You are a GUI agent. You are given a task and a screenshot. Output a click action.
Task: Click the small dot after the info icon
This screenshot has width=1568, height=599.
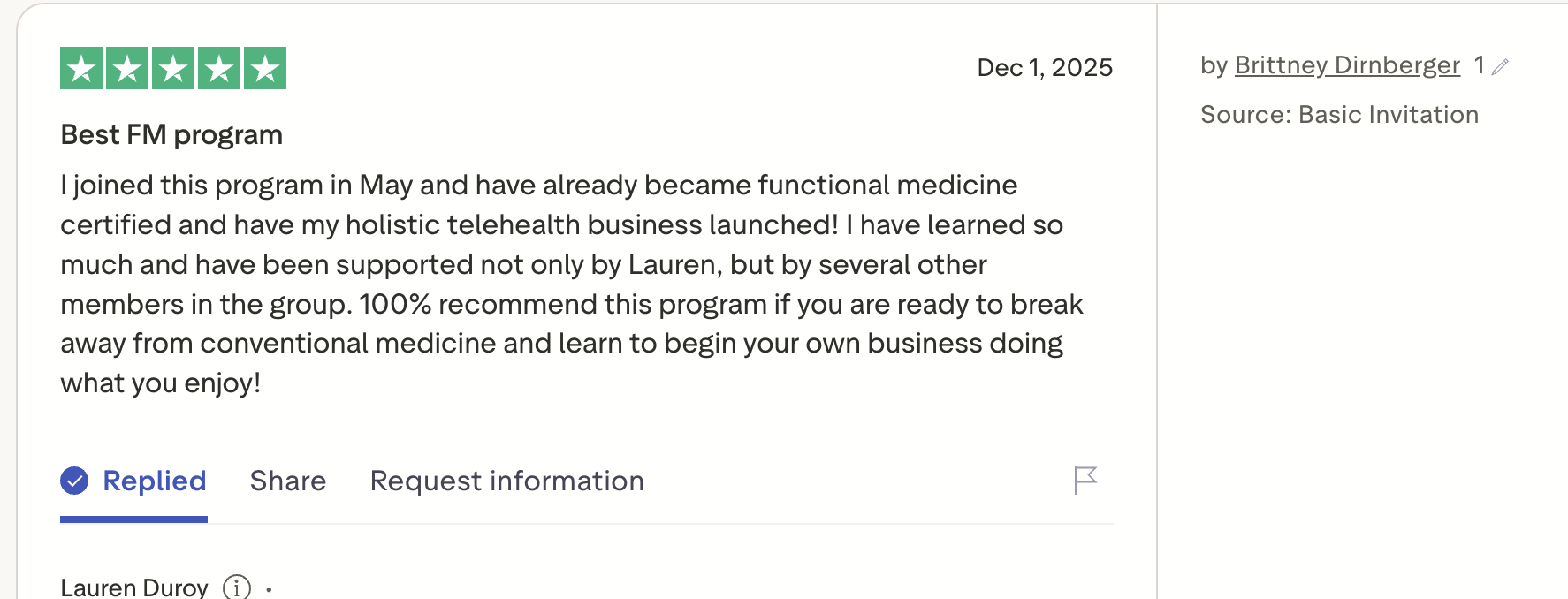coord(269,589)
